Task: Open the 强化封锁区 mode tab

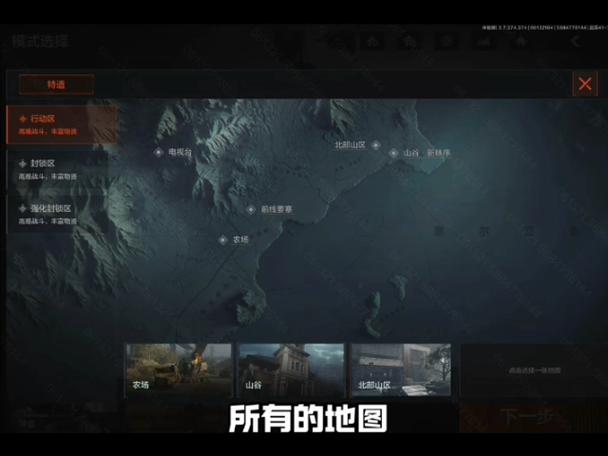Action: point(58,214)
